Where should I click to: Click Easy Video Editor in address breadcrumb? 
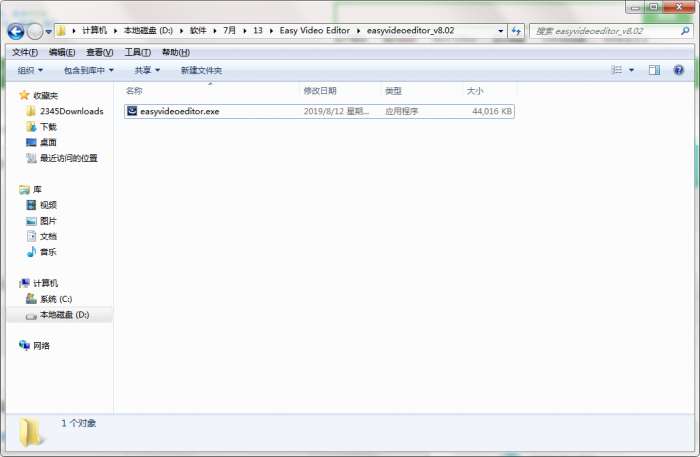click(x=315, y=30)
